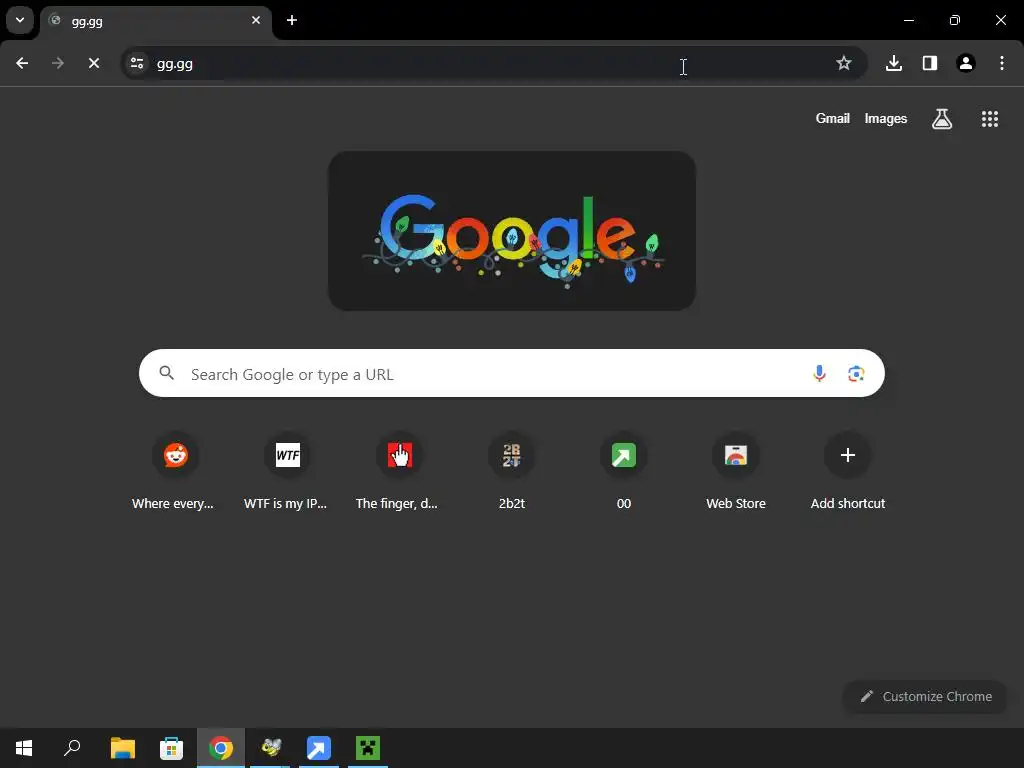Focus the 'Search Google or type a URL' box

click(511, 374)
